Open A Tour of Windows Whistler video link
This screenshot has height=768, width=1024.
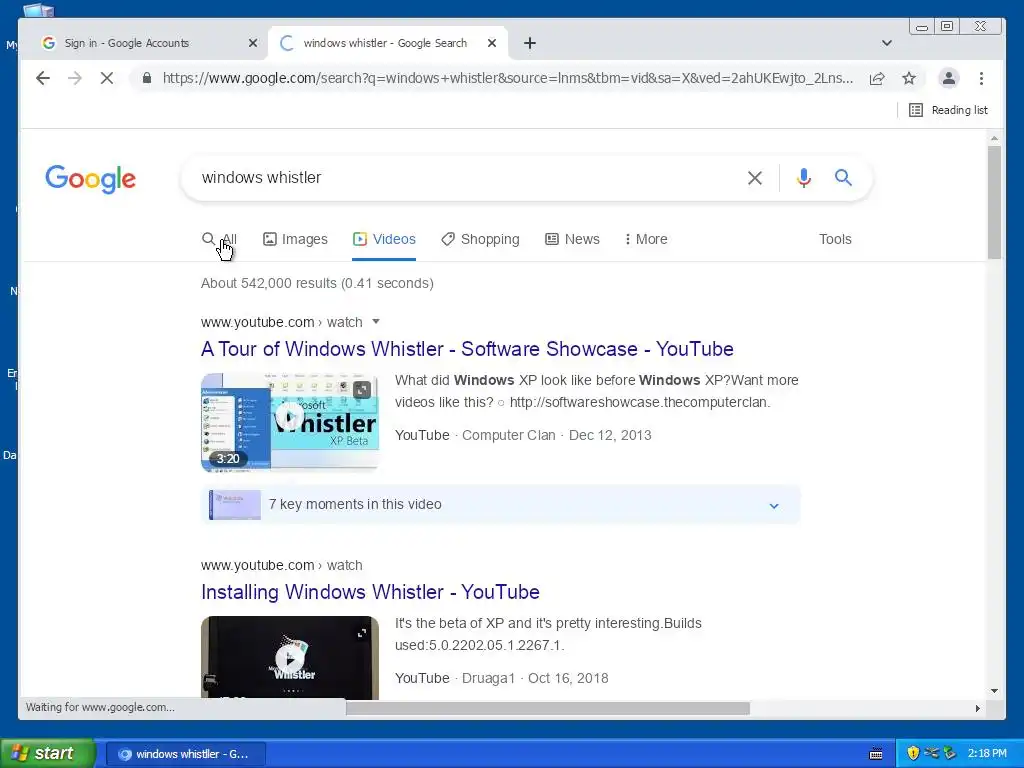[x=467, y=349]
